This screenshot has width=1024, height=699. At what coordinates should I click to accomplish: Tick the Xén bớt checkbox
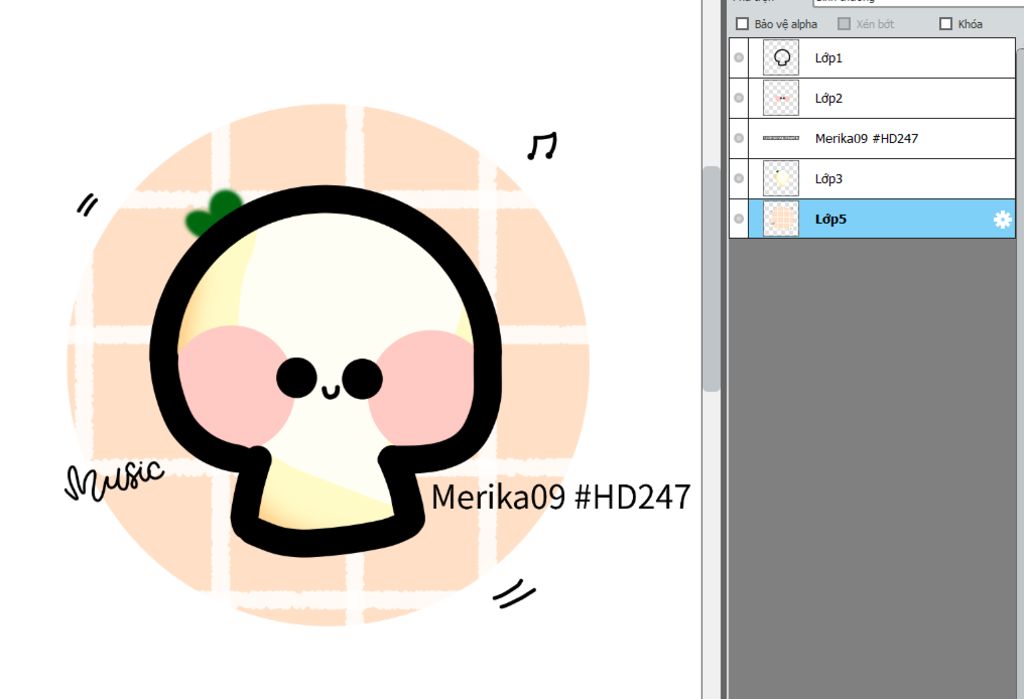point(844,24)
